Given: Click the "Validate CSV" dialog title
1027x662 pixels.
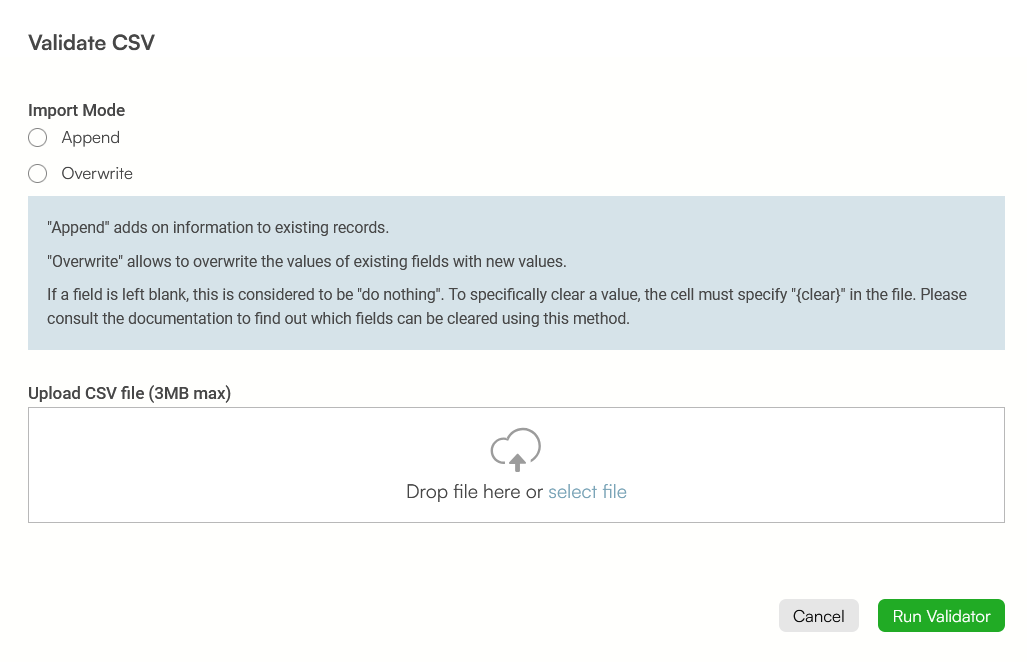Looking at the screenshot, I should (92, 43).
